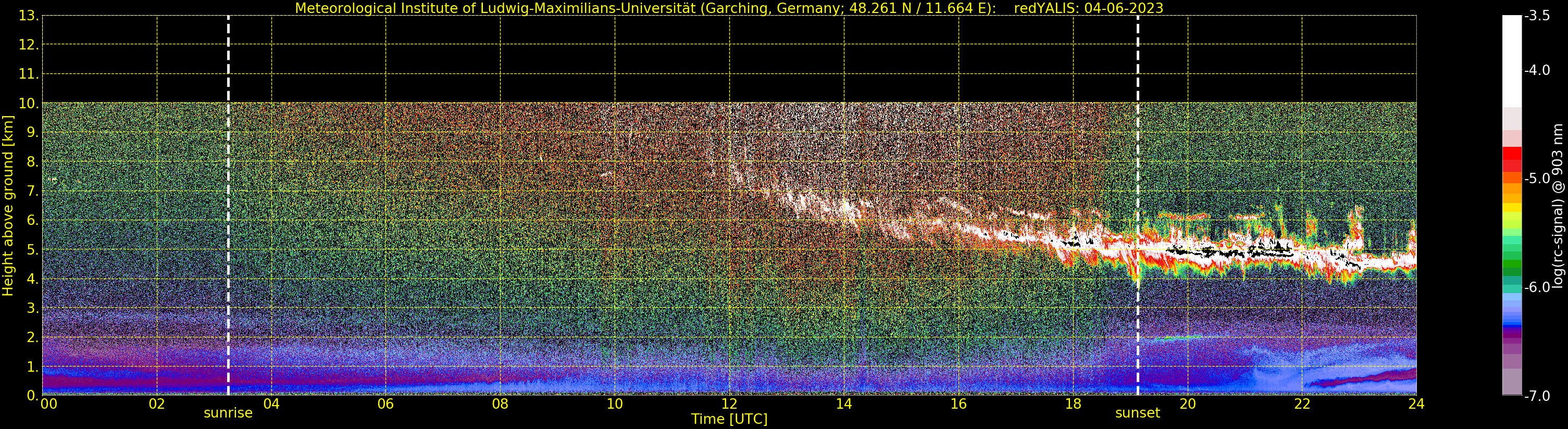
Task: Click the '04' time axis tick label
Action: click(271, 404)
